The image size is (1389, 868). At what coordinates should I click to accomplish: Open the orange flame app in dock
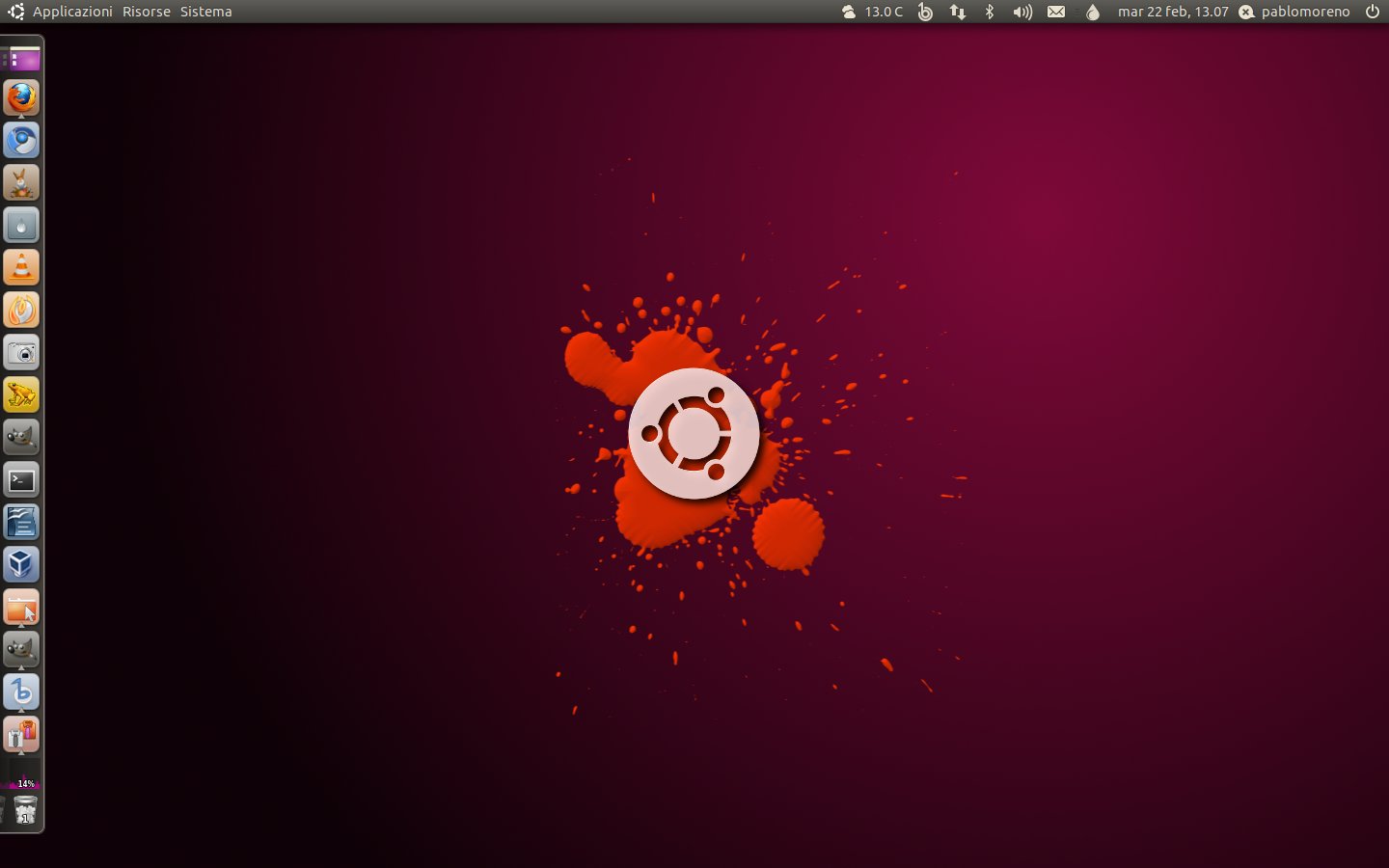click(21, 311)
